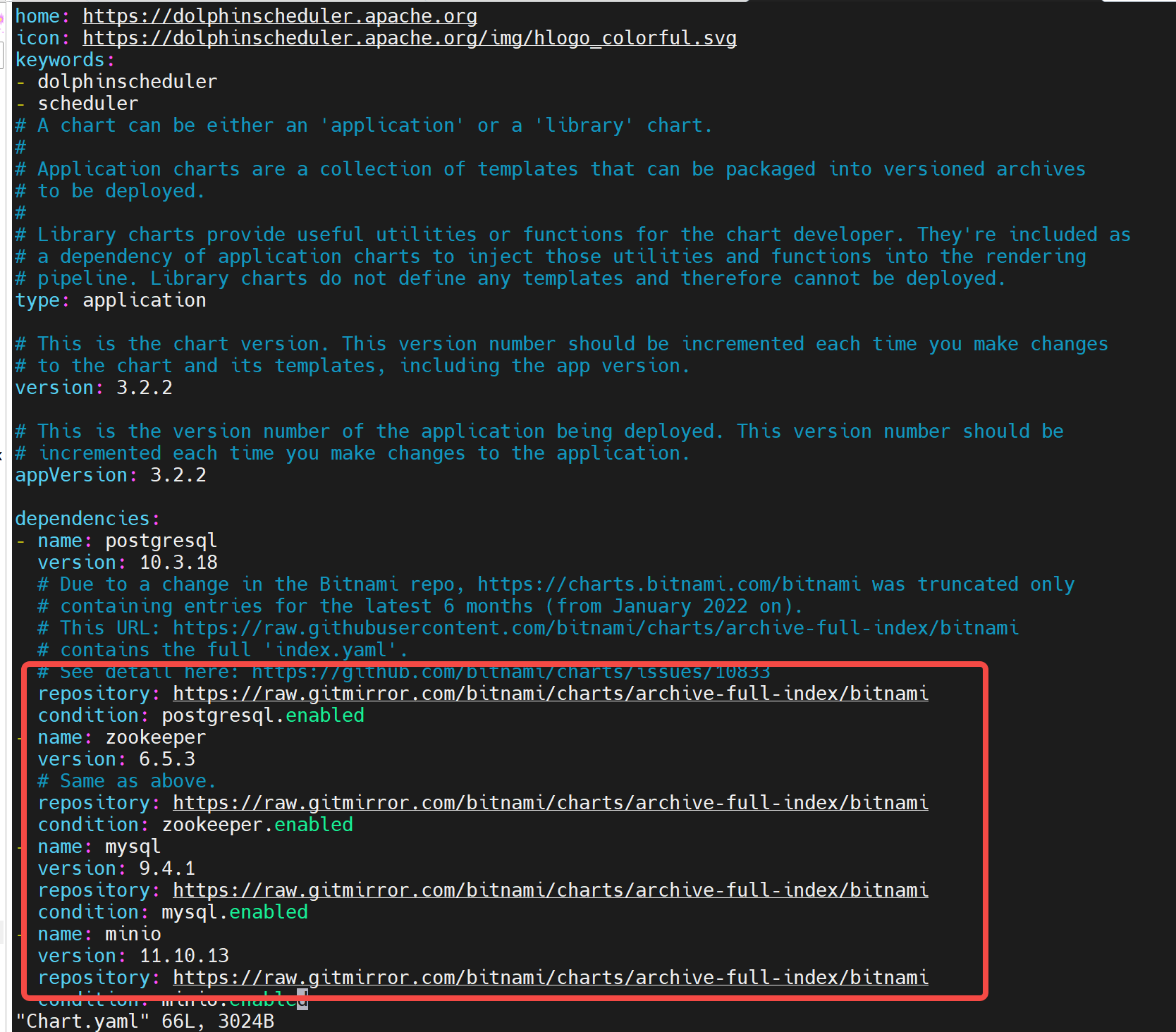Click comment '# a dependency of application charts'
1176x1032 pixels.
pos(551,257)
